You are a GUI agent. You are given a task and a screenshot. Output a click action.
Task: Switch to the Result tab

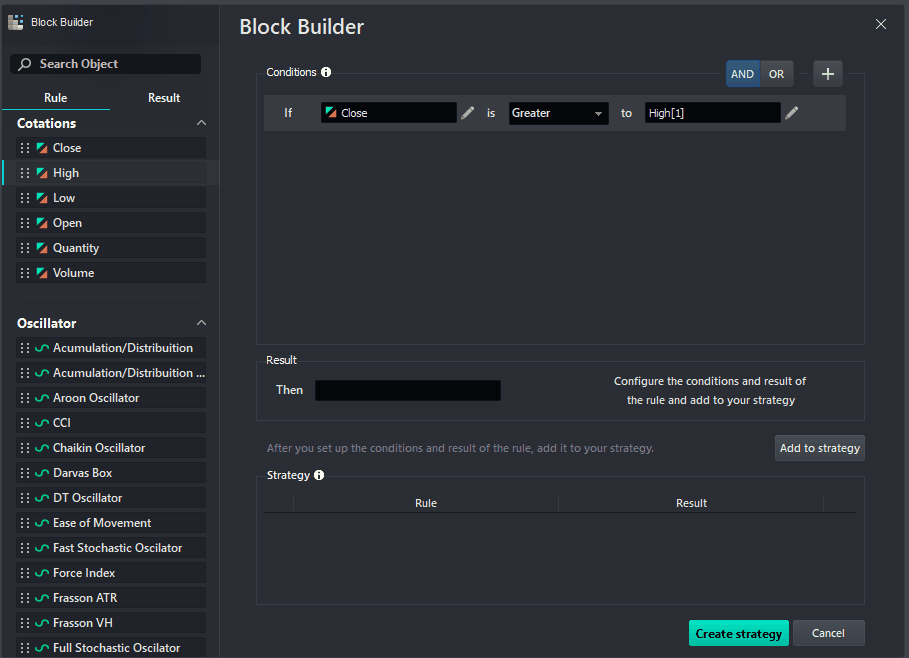[x=164, y=97]
